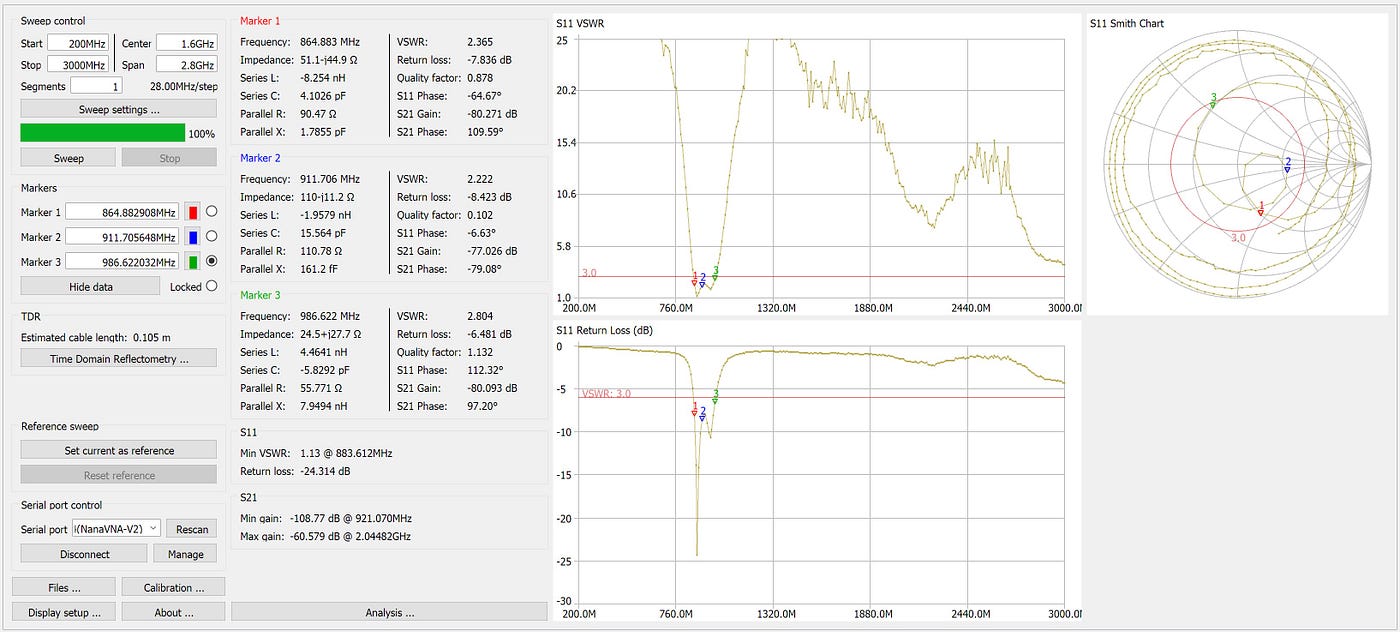Edit the Start frequency field
Image resolution: width=1400 pixels, height=632 pixels.
(x=77, y=44)
